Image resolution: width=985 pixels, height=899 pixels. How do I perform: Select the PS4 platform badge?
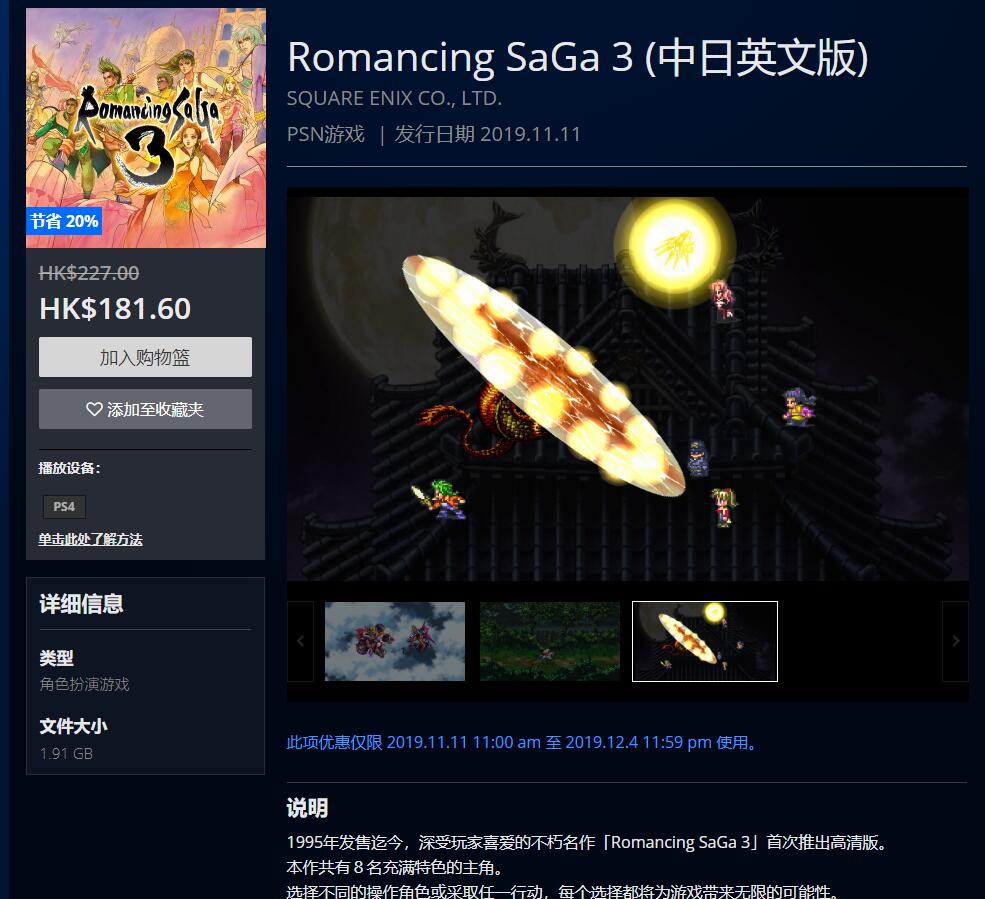(64, 506)
